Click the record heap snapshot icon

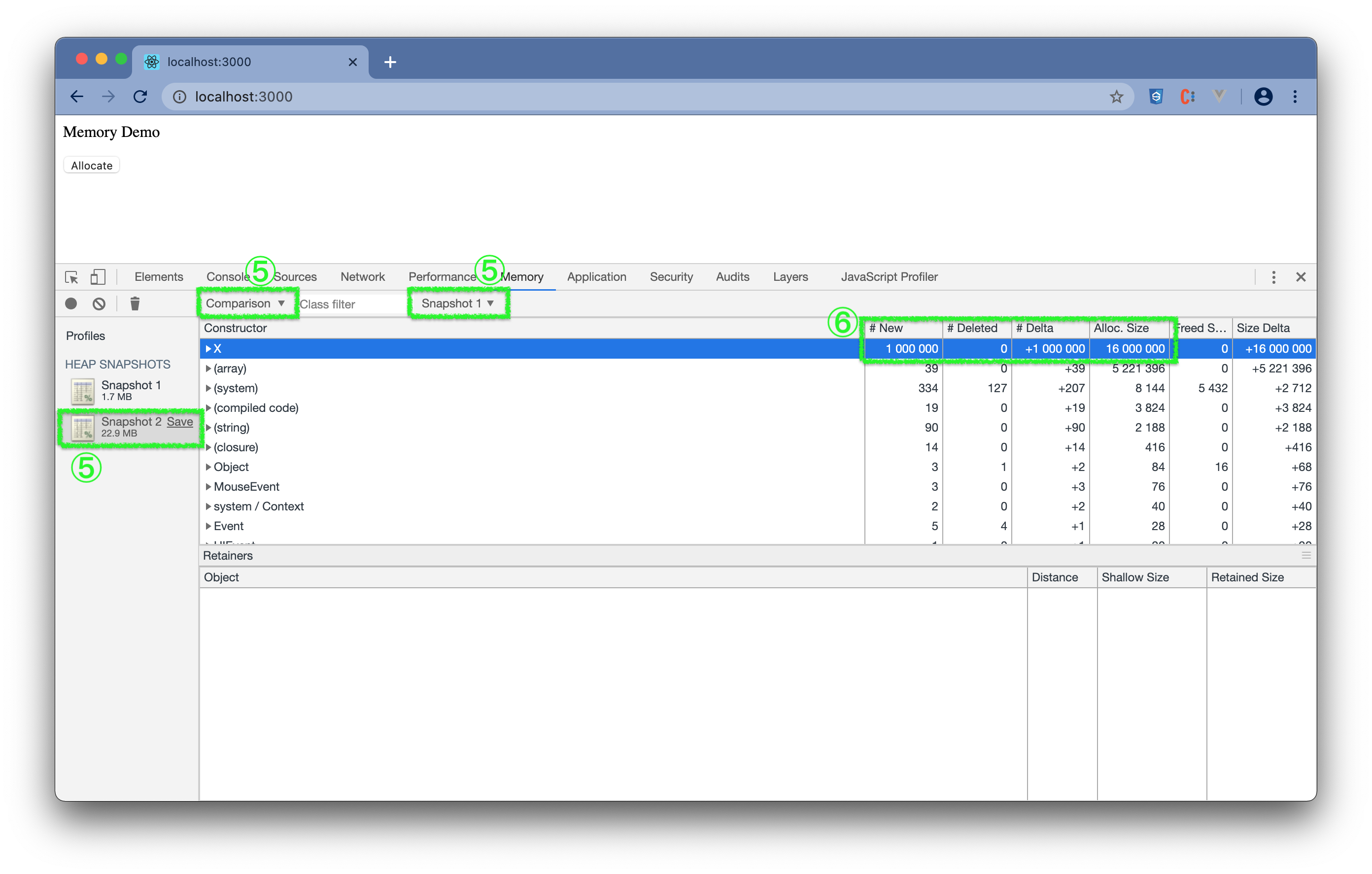click(x=70, y=303)
